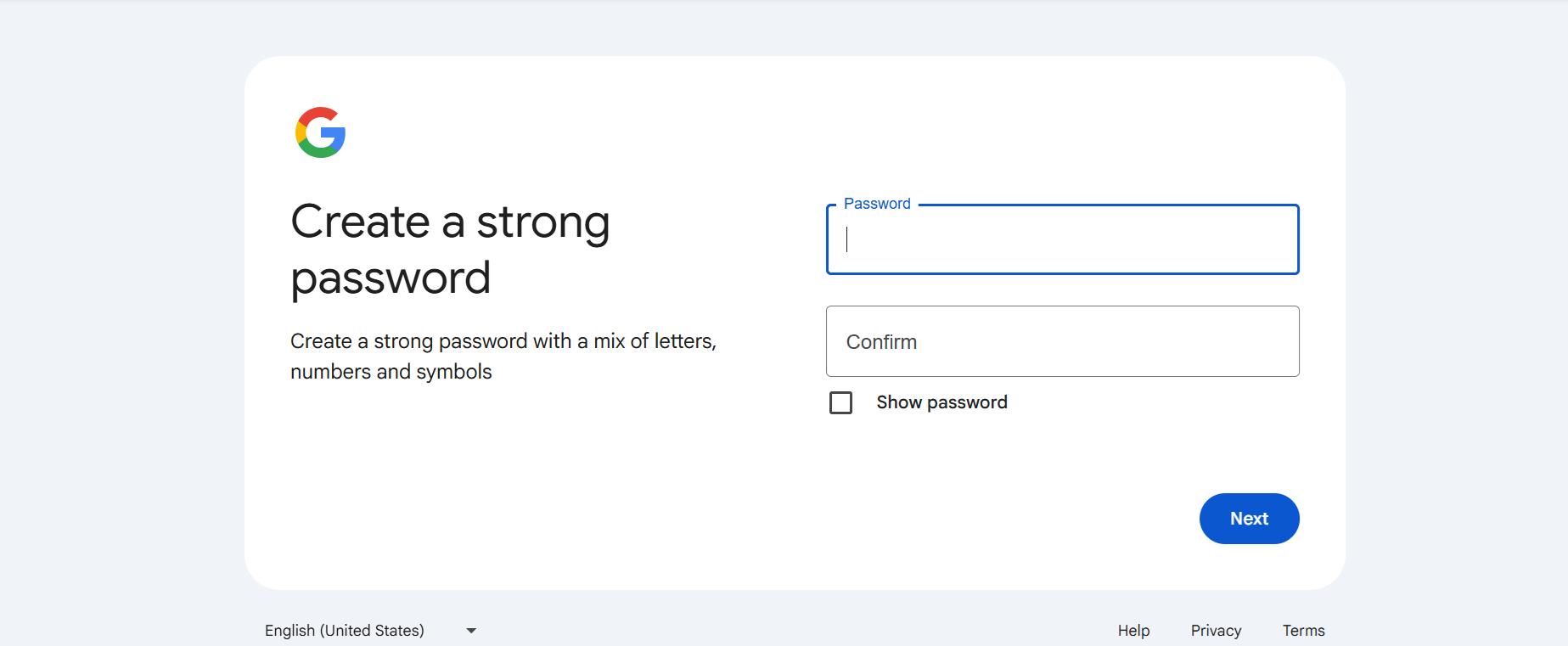Open the Privacy link in footer
The image size is (1568, 646).
pos(1216,631)
